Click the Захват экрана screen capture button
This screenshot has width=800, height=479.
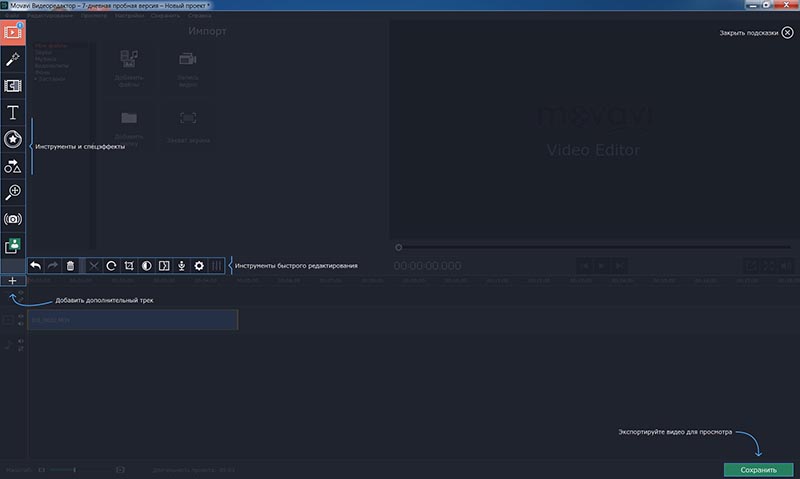(x=188, y=128)
